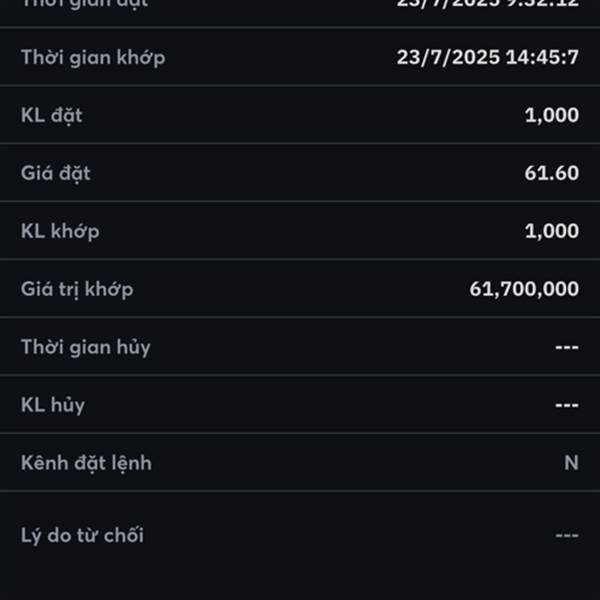Select the KL khớp label

coord(60,232)
